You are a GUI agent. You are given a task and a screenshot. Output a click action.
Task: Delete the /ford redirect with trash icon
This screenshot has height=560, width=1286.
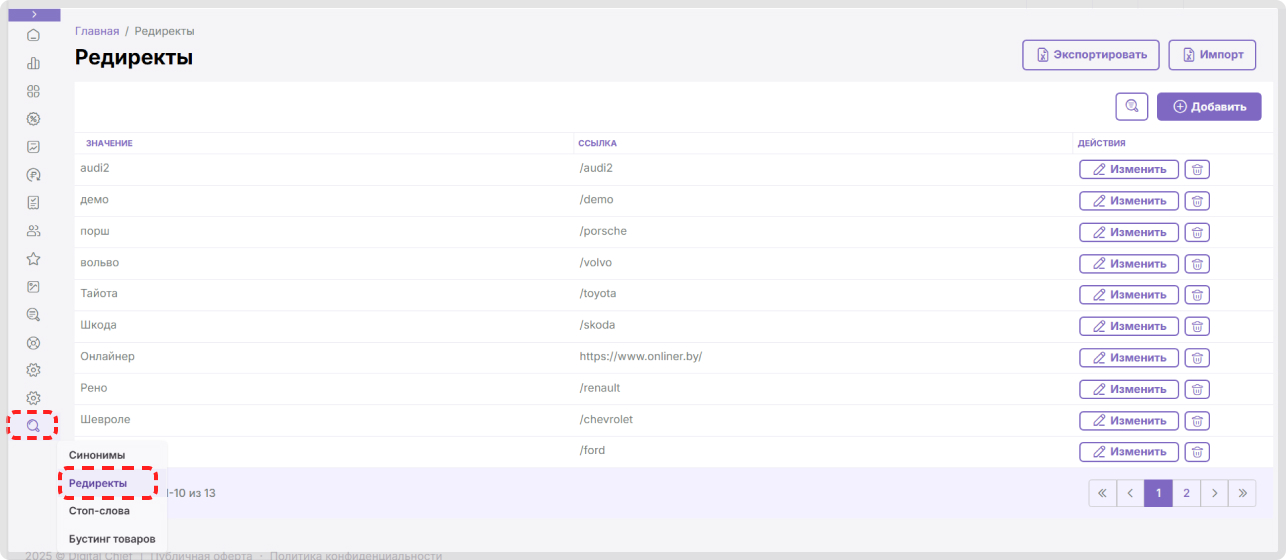click(x=1197, y=452)
